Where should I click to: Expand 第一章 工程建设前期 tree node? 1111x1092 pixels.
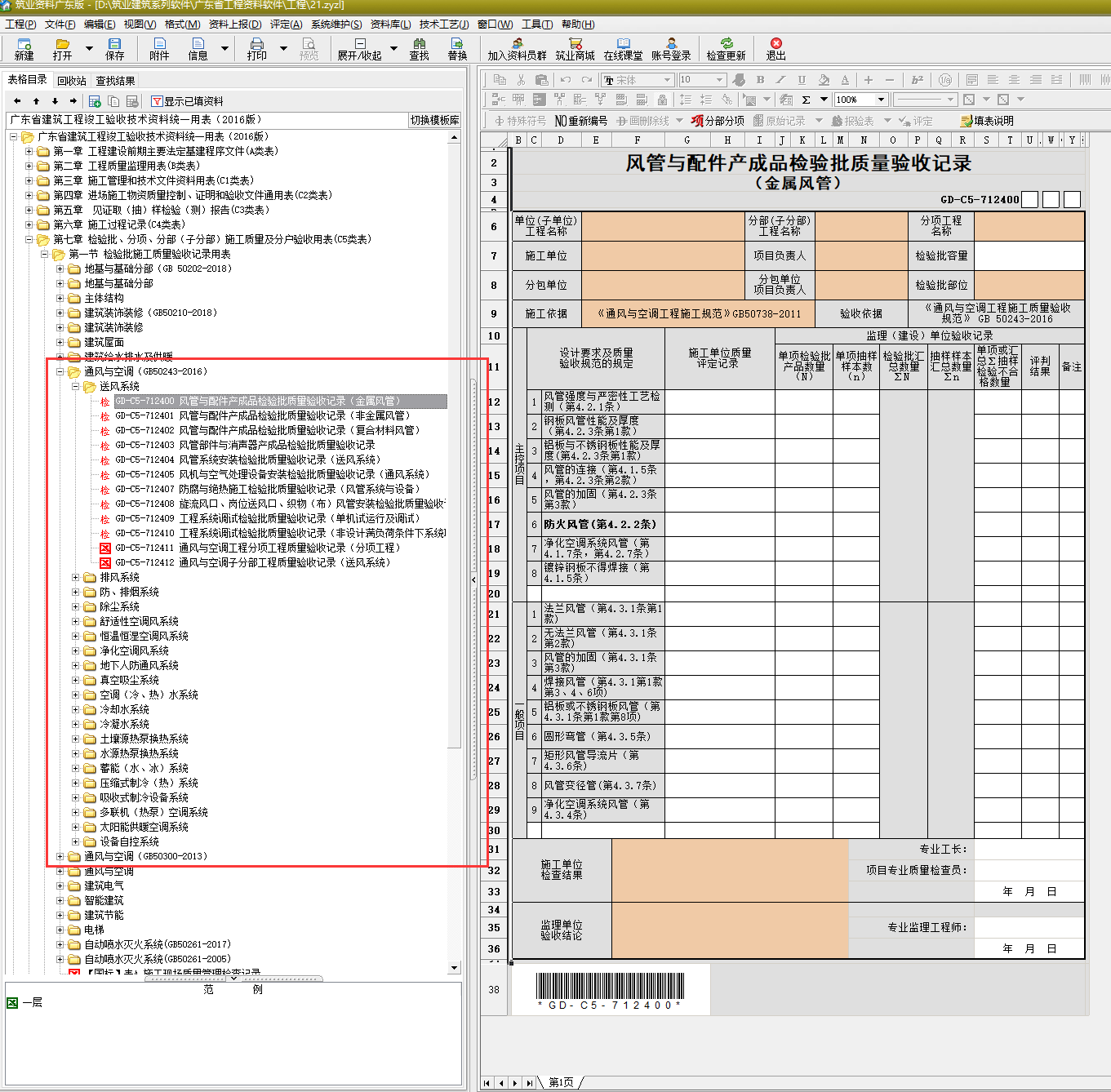[x=29, y=152]
